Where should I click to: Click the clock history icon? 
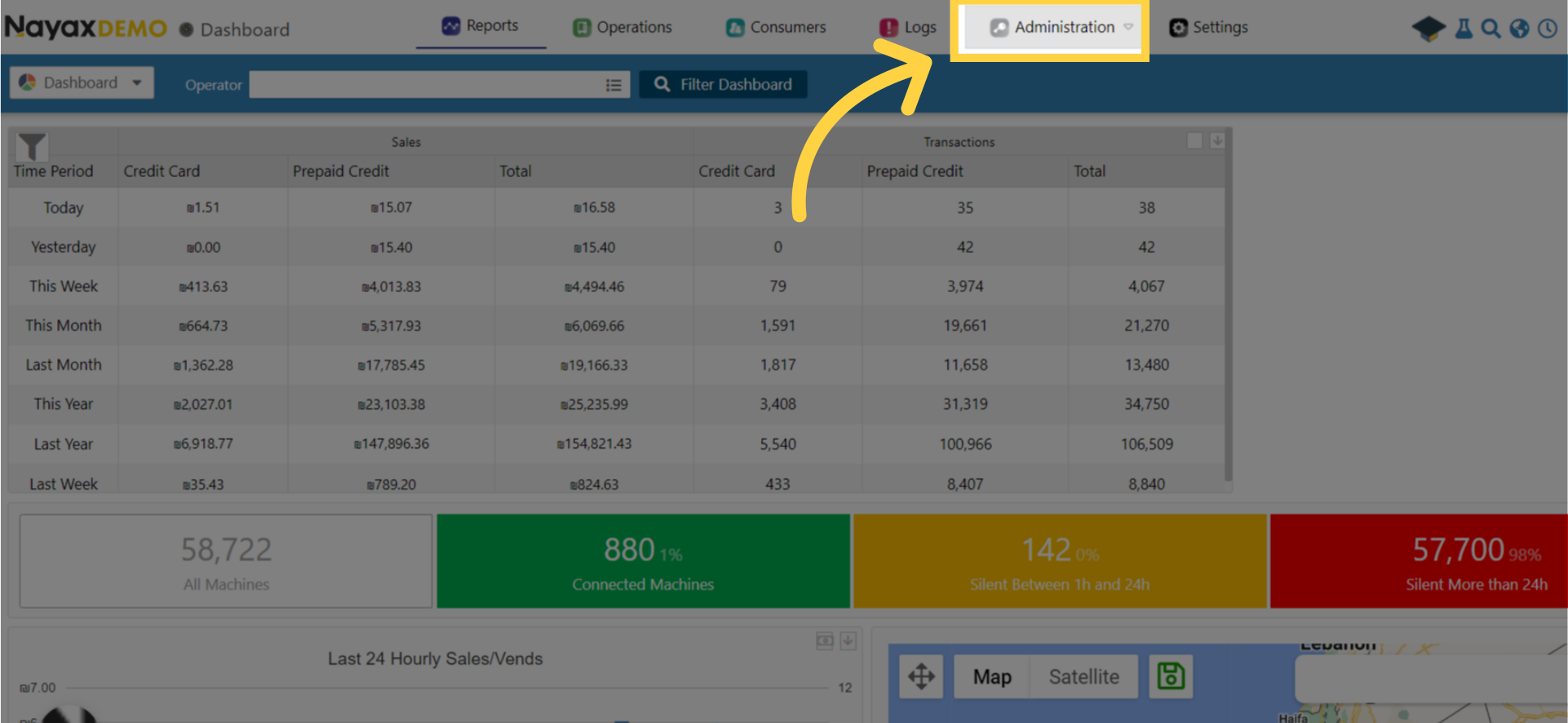tap(1548, 29)
